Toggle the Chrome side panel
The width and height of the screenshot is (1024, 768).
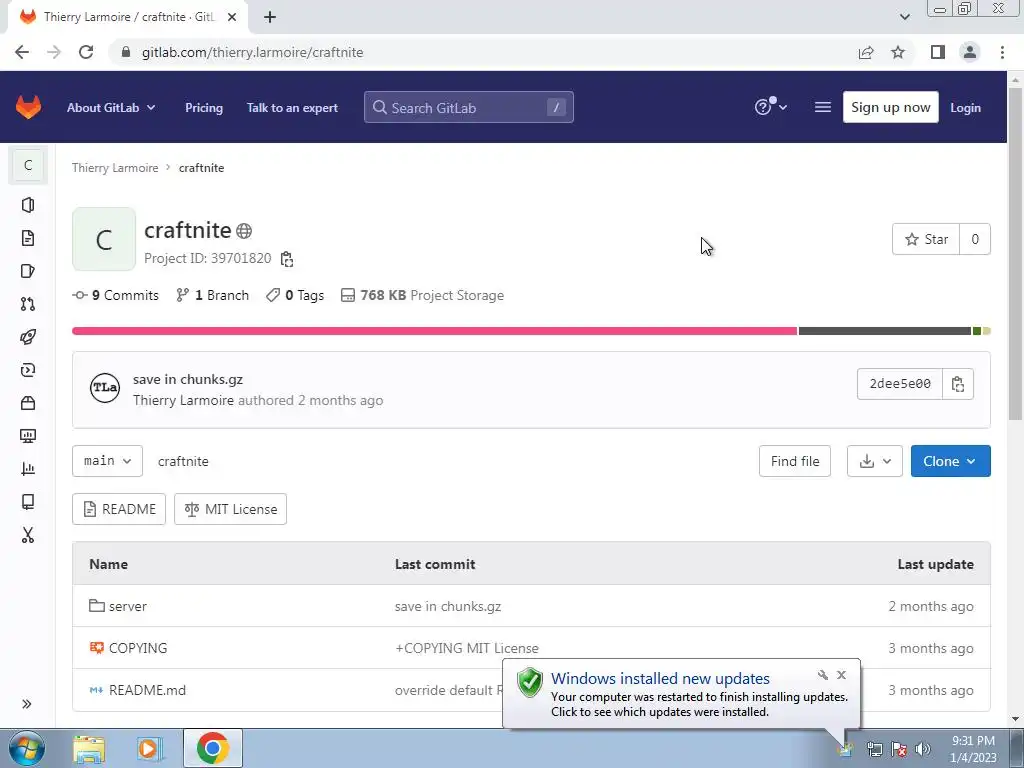click(938, 52)
